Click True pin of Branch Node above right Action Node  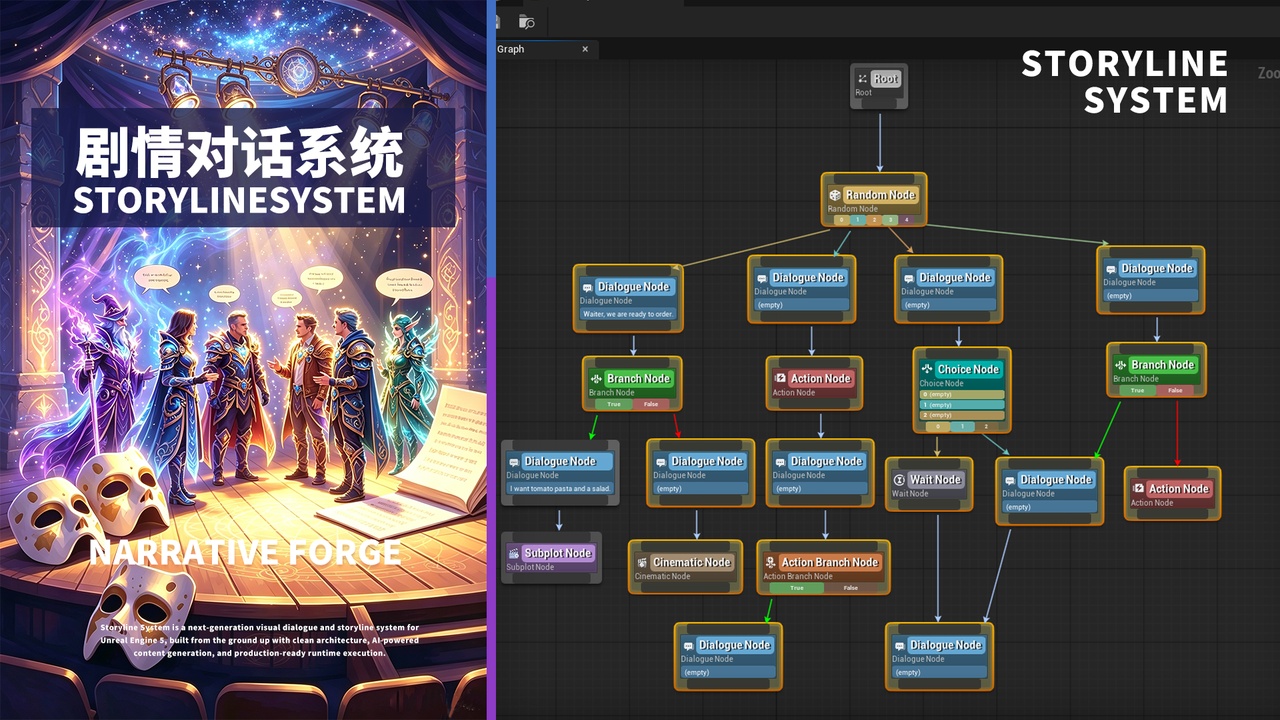pos(1138,390)
